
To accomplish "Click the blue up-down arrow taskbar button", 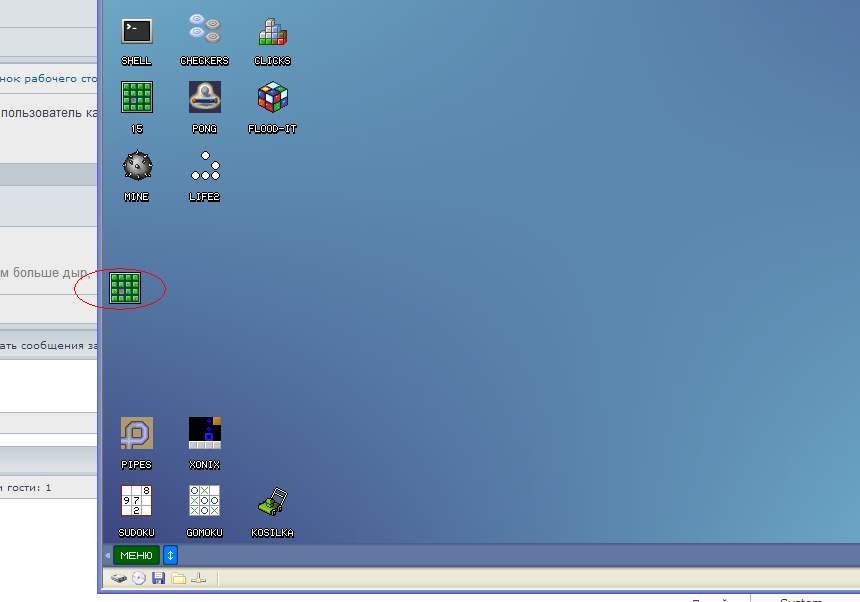I will pyautogui.click(x=170, y=555).
